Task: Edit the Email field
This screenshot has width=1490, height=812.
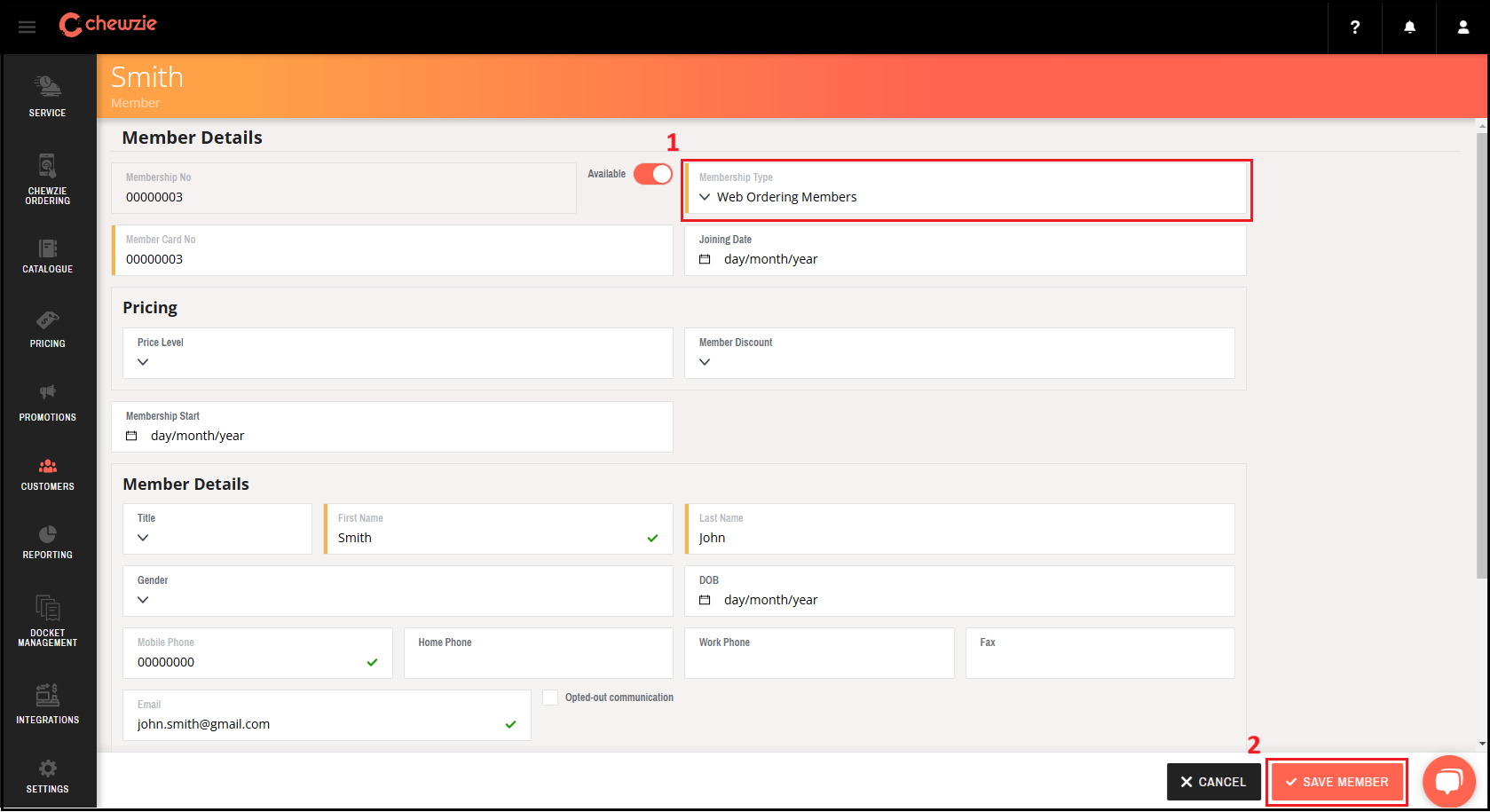Action: 327,715
